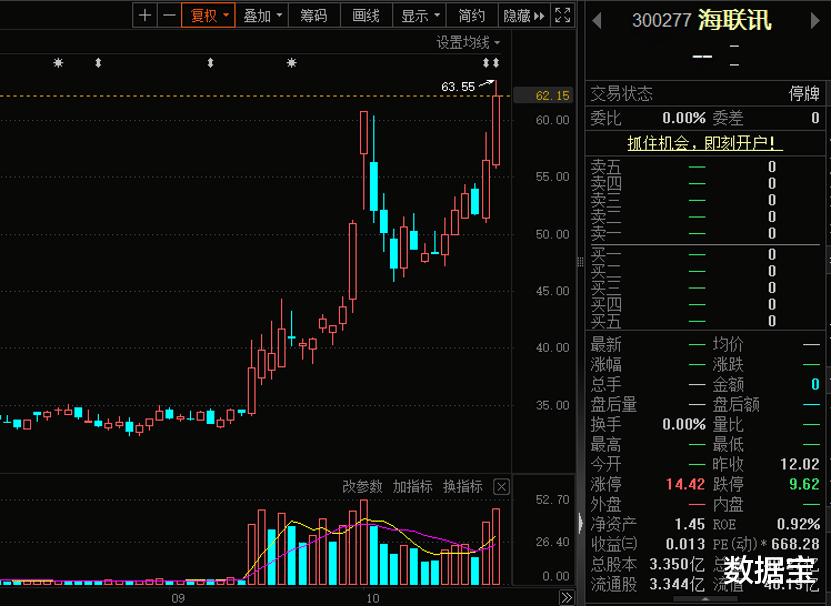Click the 收益 value 0.013
Viewport: 832px width, 606px height.
(685, 544)
